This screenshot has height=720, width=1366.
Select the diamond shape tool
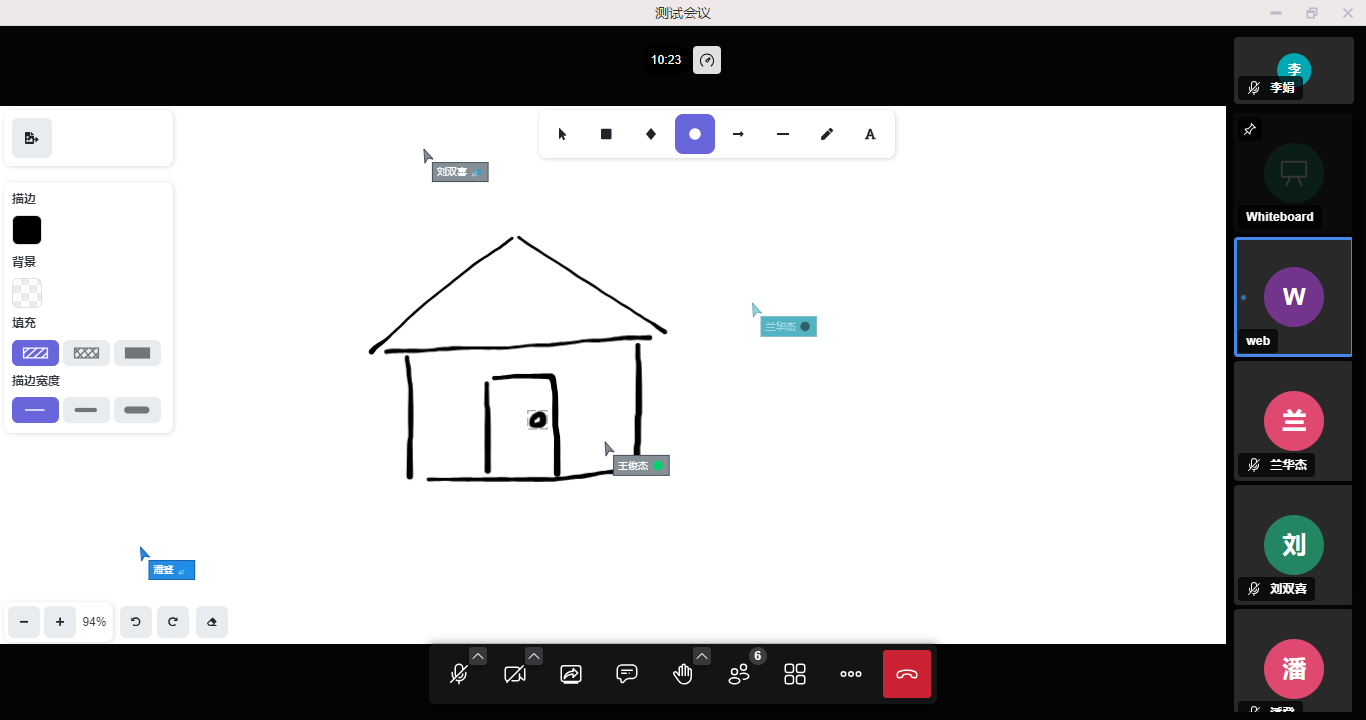(x=651, y=134)
